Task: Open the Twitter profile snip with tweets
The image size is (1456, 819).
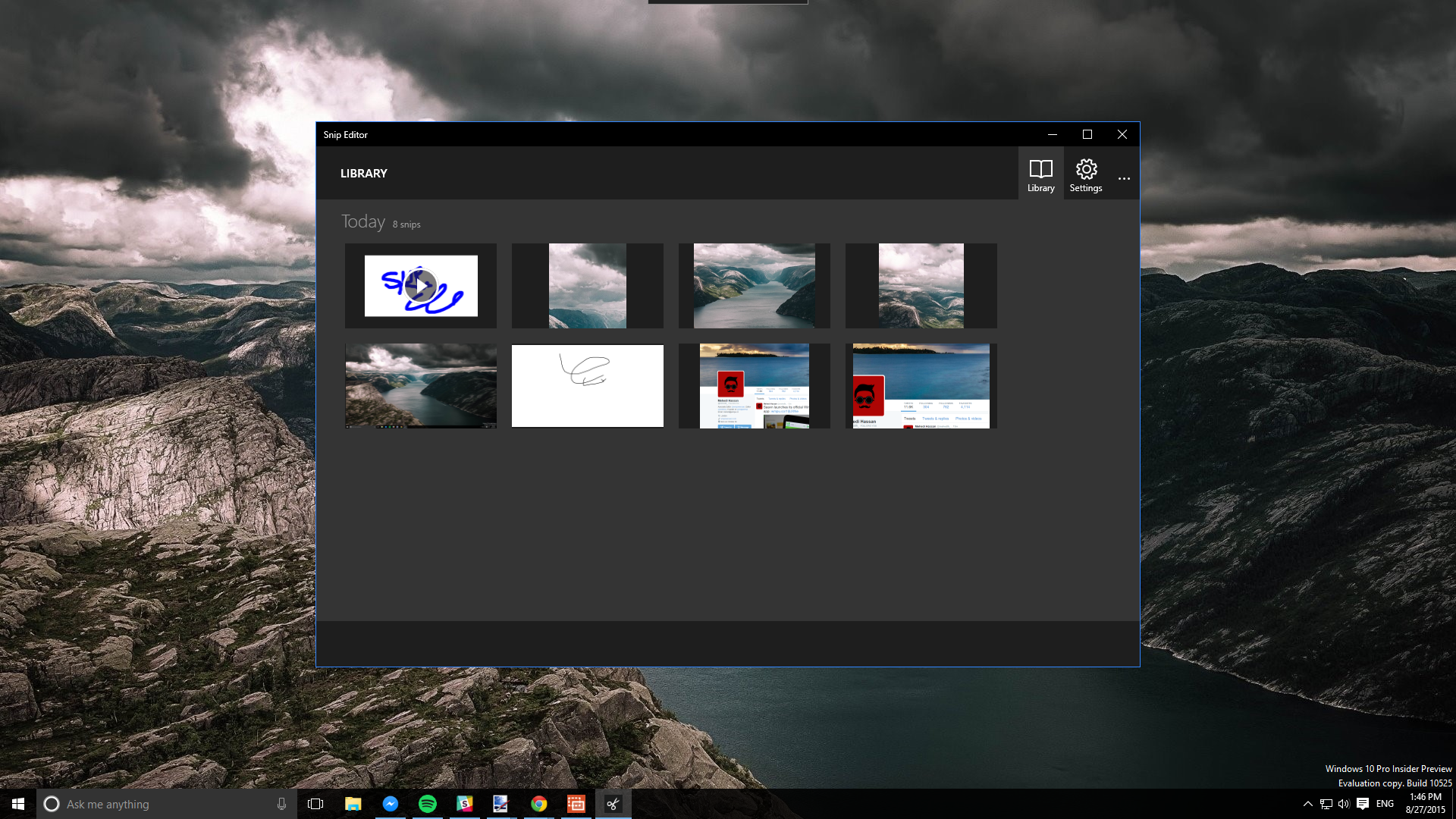Action: click(x=754, y=386)
